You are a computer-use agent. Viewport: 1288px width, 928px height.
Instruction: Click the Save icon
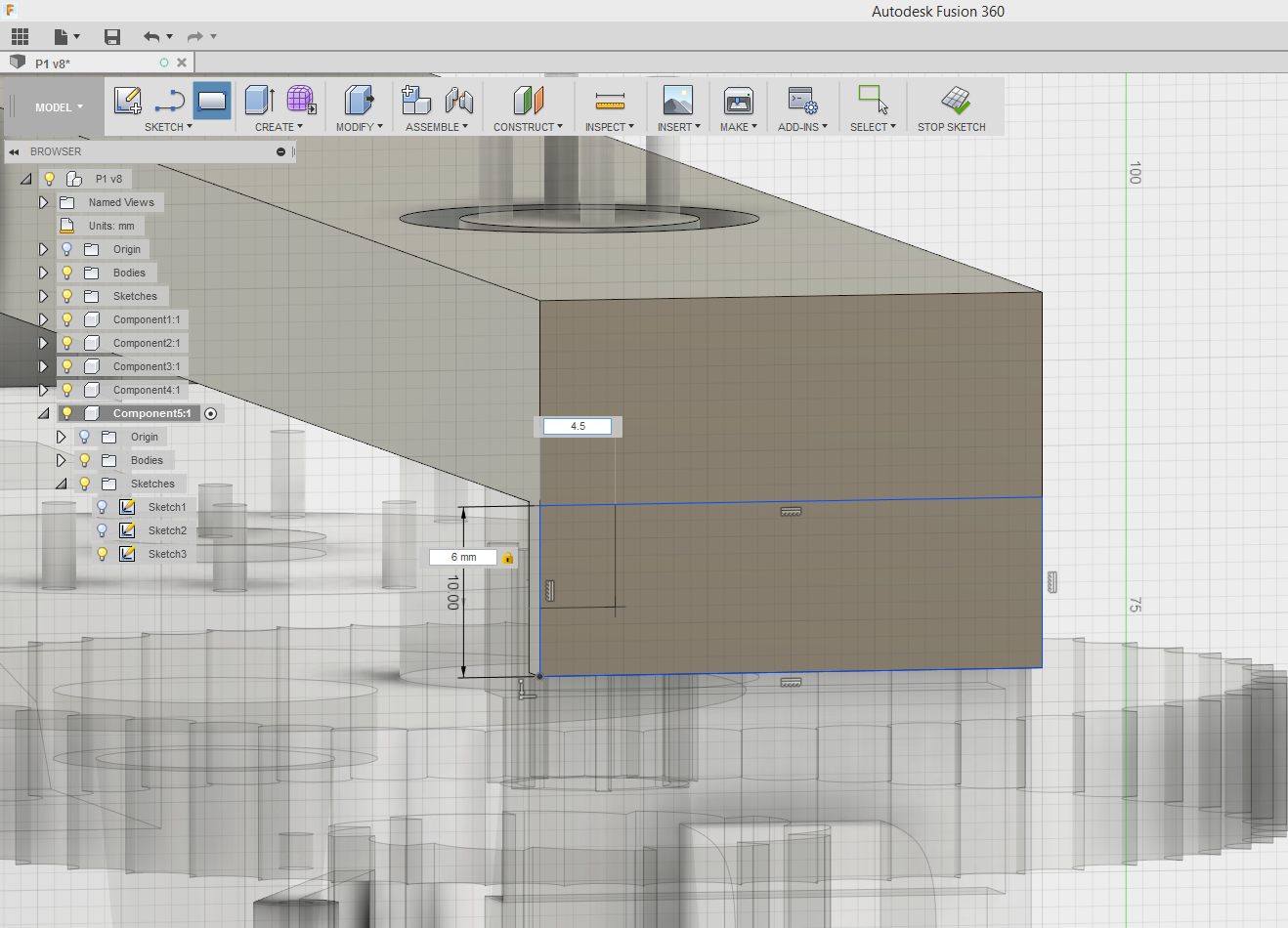(112, 37)
